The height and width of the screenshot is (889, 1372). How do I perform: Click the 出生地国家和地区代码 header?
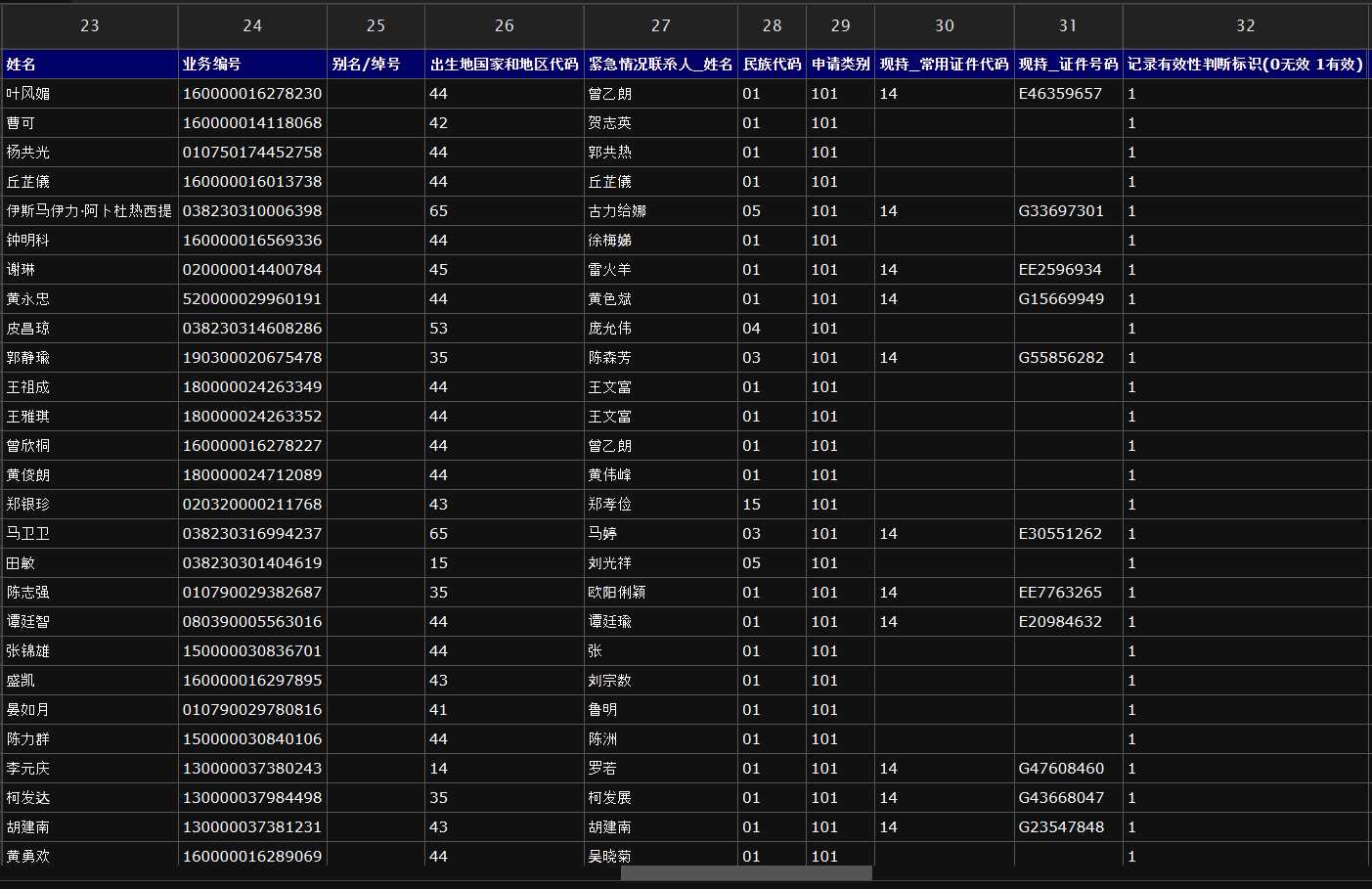click(x=505, y=64)
